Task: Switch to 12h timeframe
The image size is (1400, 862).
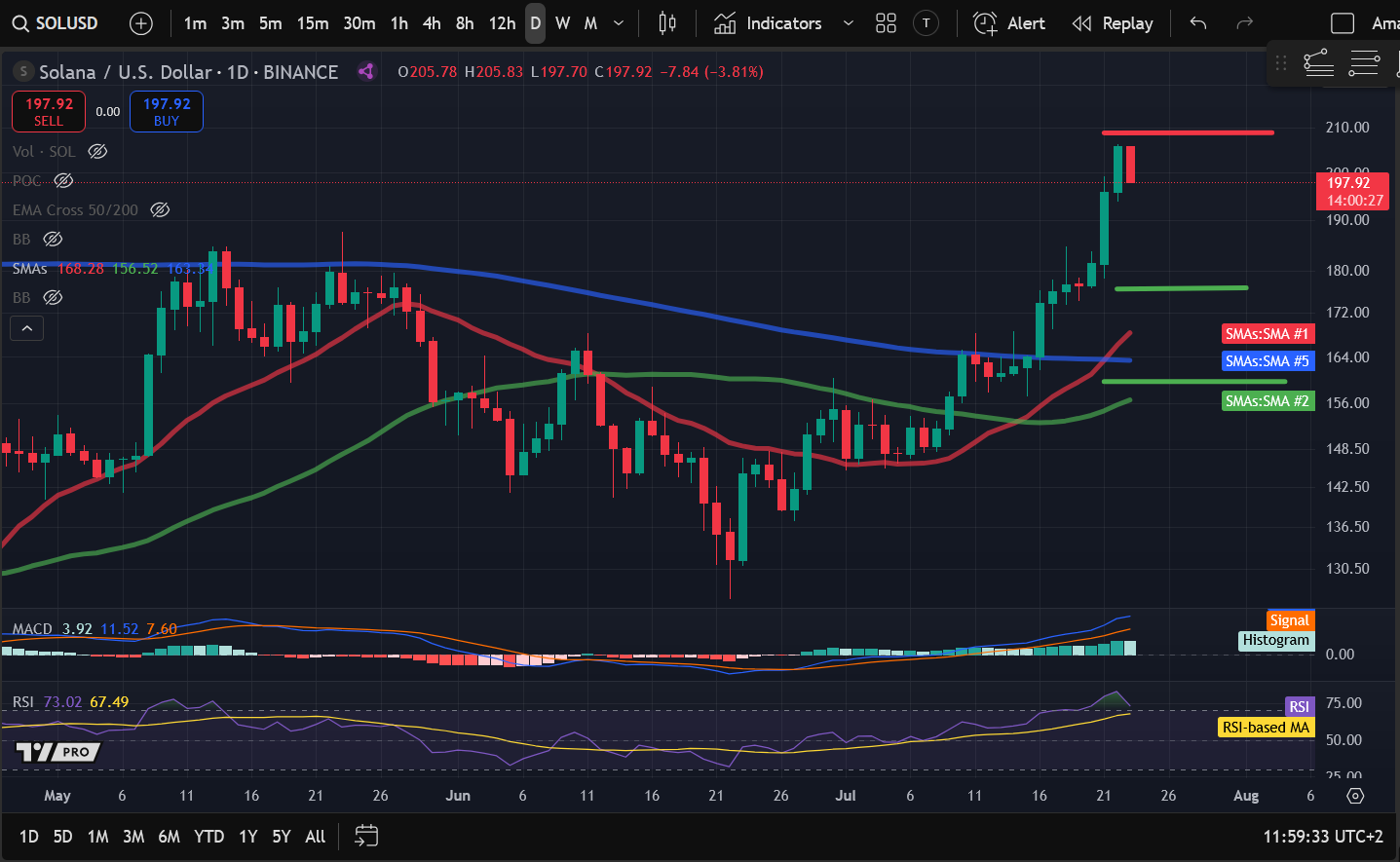Action: (x=502, y=23)
